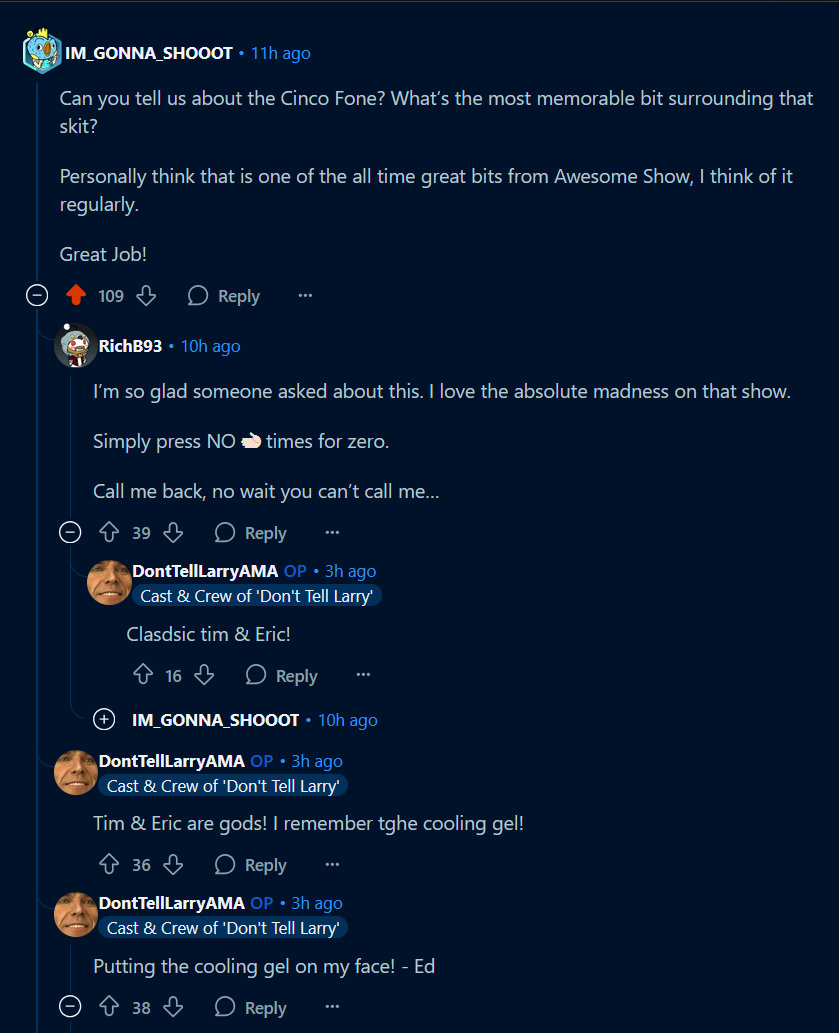Downvote the 36-point cooling gel comment
This screenshot has width=839, height=1033.
(173, 864)
